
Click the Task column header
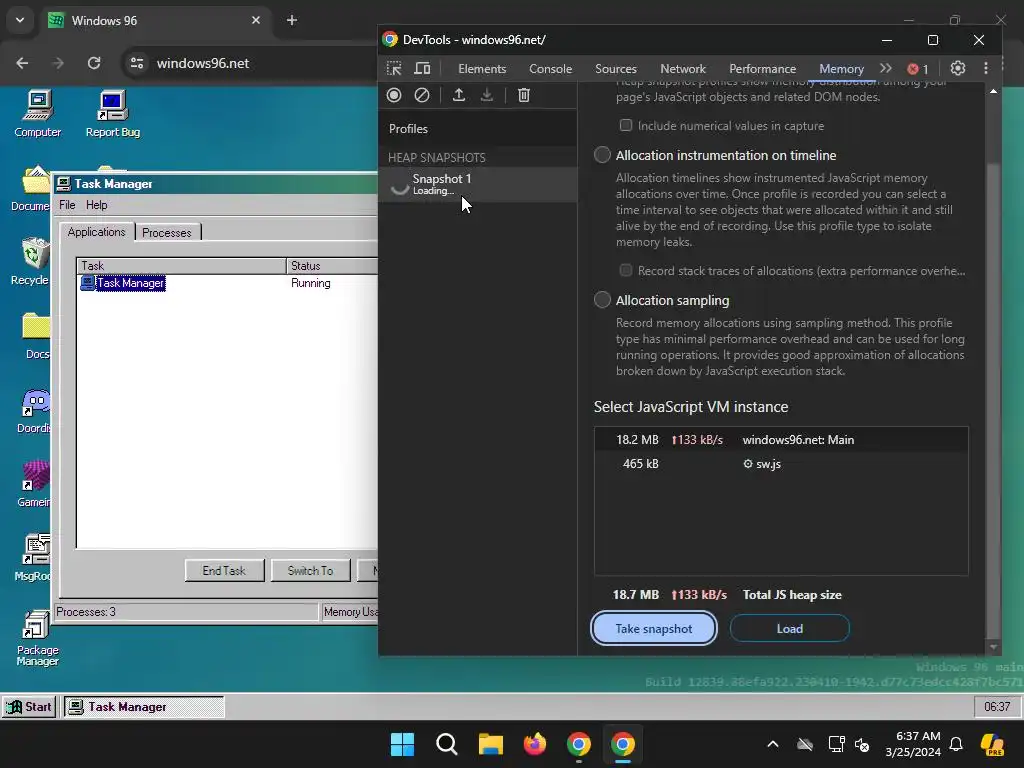point(182,266)
